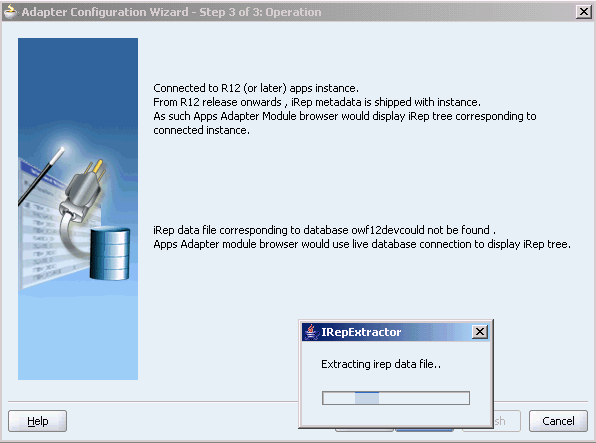Click the 'Extracting irep data file..' text

coord(381,364)
